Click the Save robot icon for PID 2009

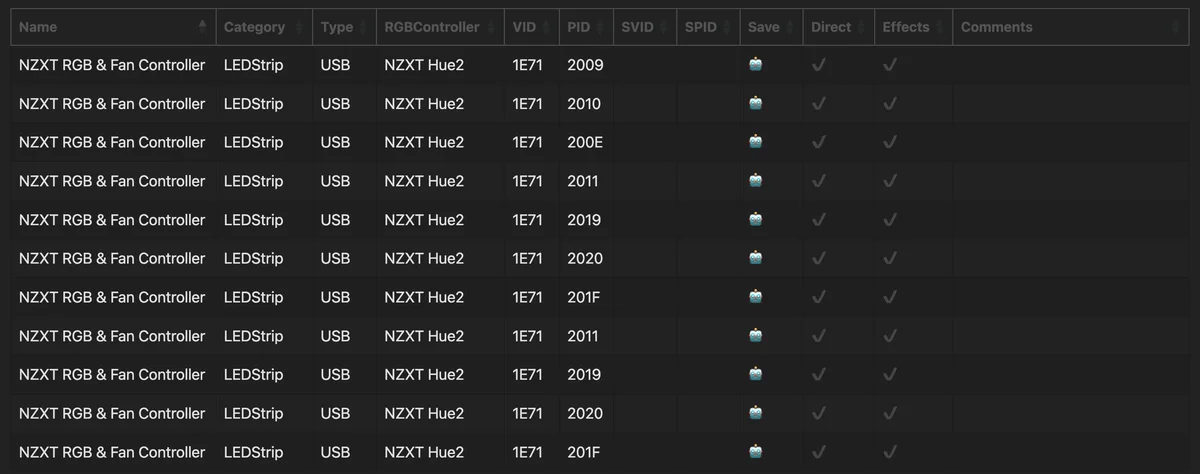point(756,65)
